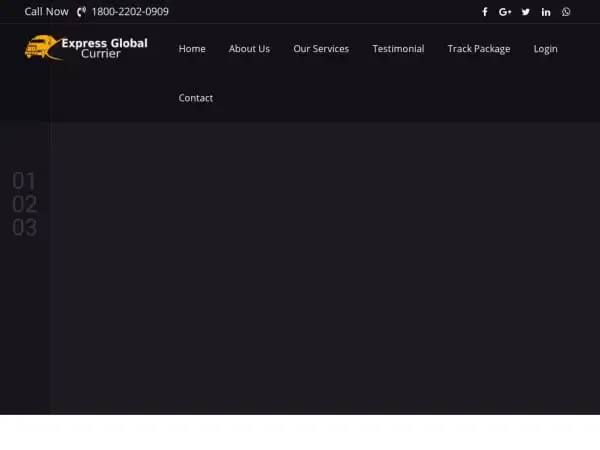The image size is (600, 450).
Task: Open Our Services menu item
Action: [321, 49]
